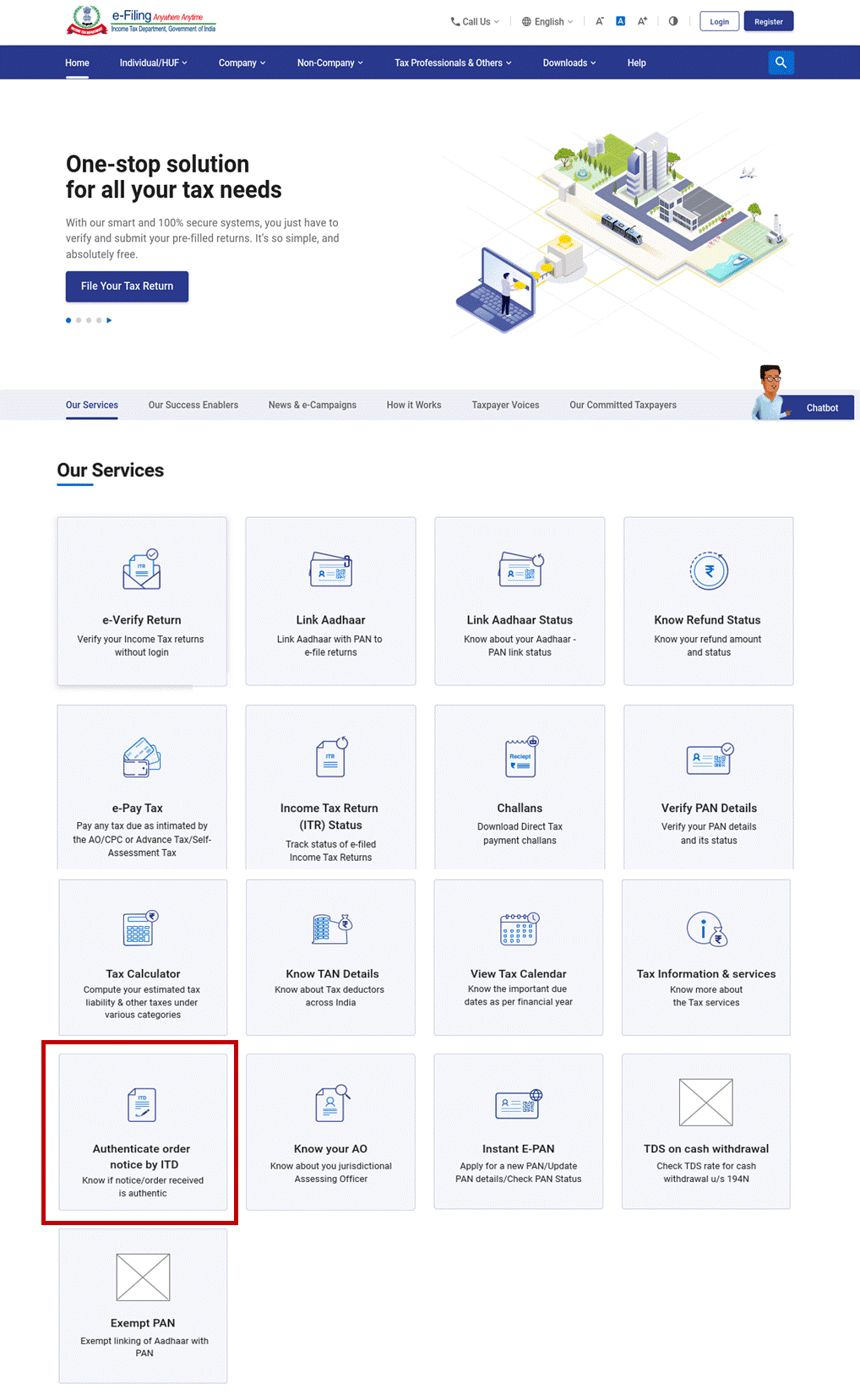Select the e-Pay Tax wallet icon
860x1400 pixels.
[142, 758]
